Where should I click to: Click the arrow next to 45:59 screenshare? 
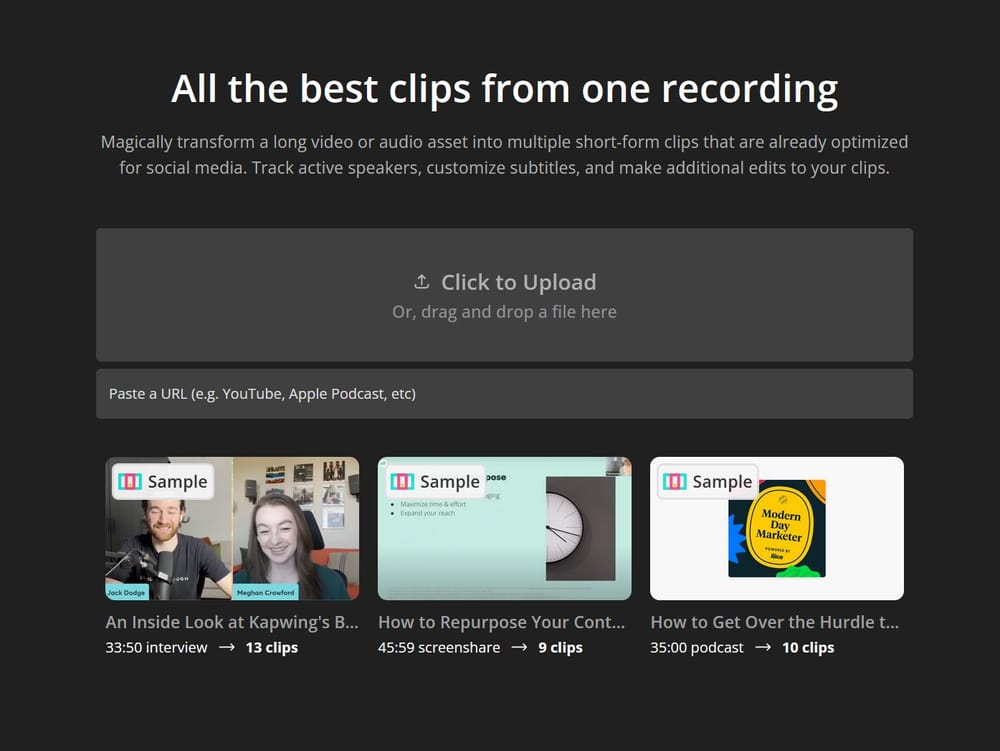coord(518,647)
